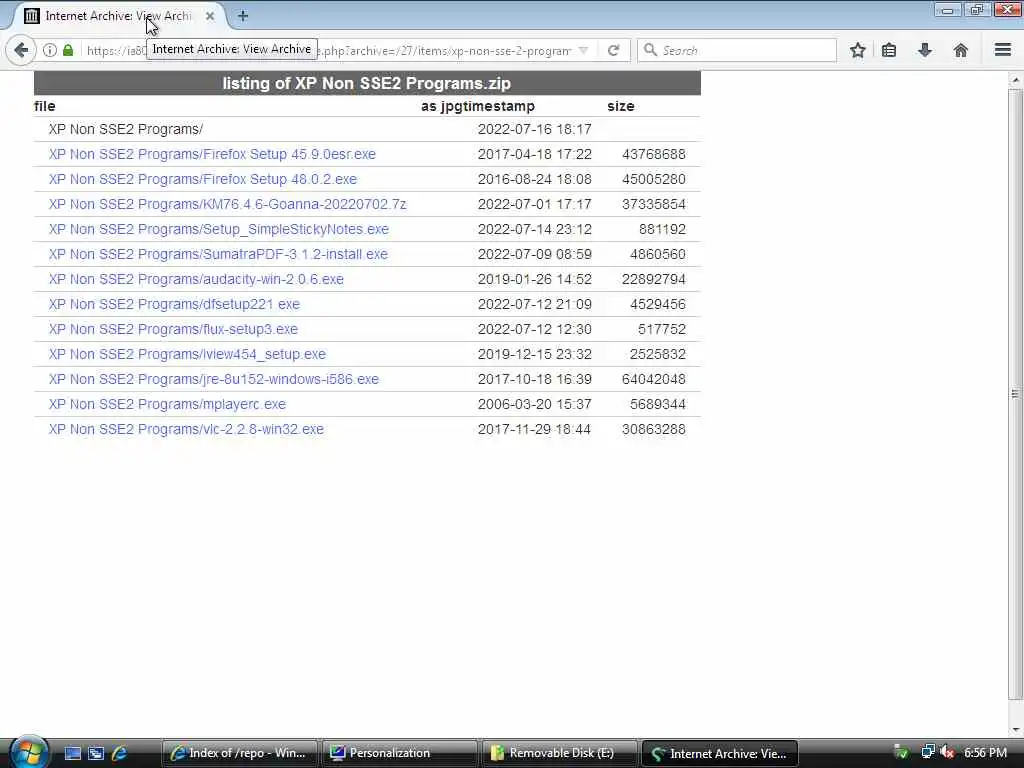Open Firefox Setup 48.0.2.exe link
Image resolution: width=1024 pixels, height=768 pixels.
pyautogui.click(x=203, y=179)
